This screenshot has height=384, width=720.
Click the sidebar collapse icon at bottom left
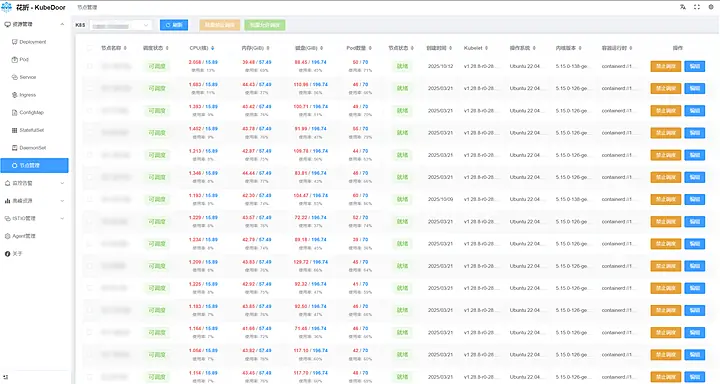(6, 377)
